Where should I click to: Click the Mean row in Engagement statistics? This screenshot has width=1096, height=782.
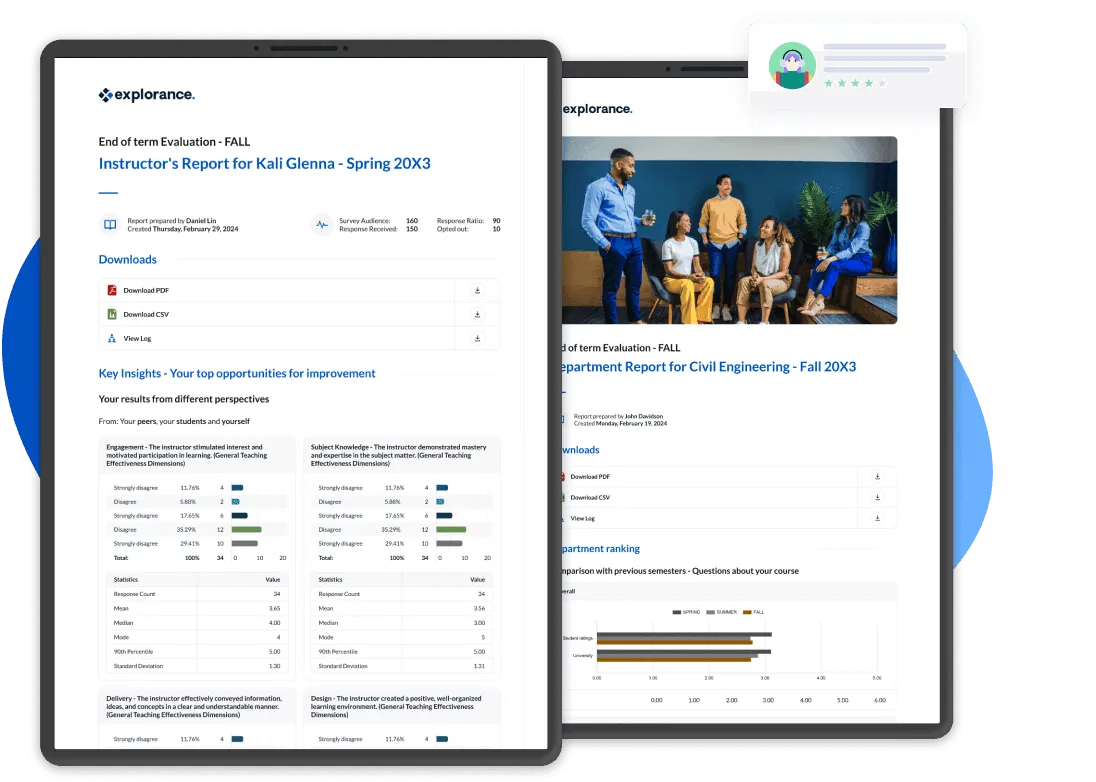click(197, 609)
